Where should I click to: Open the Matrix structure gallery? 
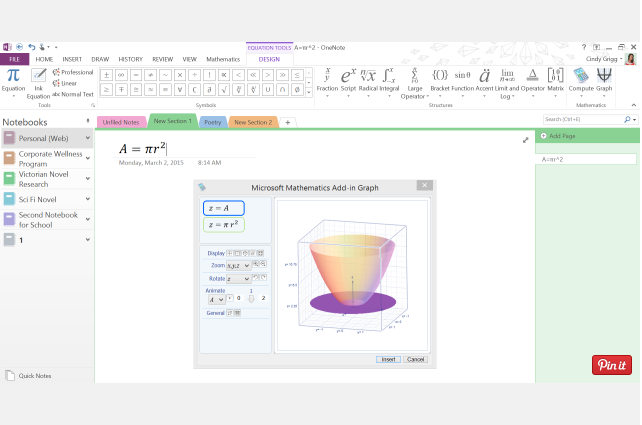[x=556, y=83]
